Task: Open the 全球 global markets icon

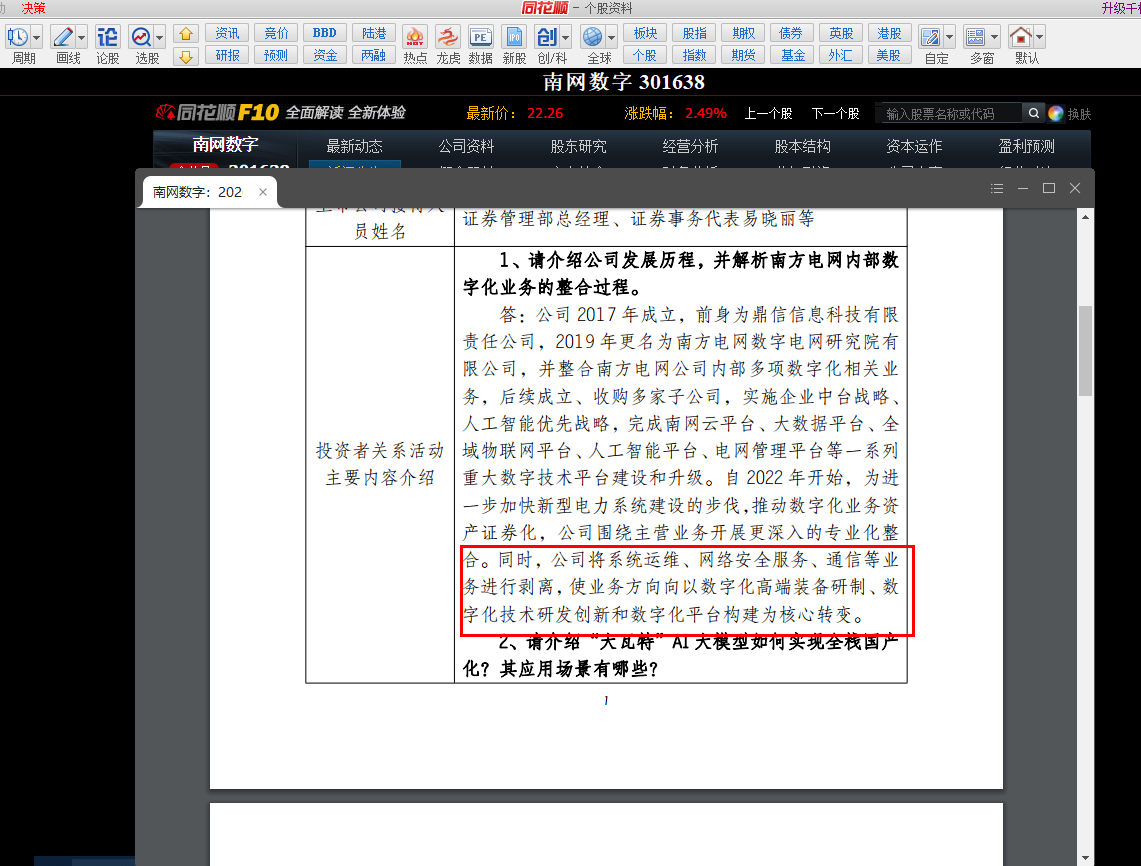Action: [593, 37]
